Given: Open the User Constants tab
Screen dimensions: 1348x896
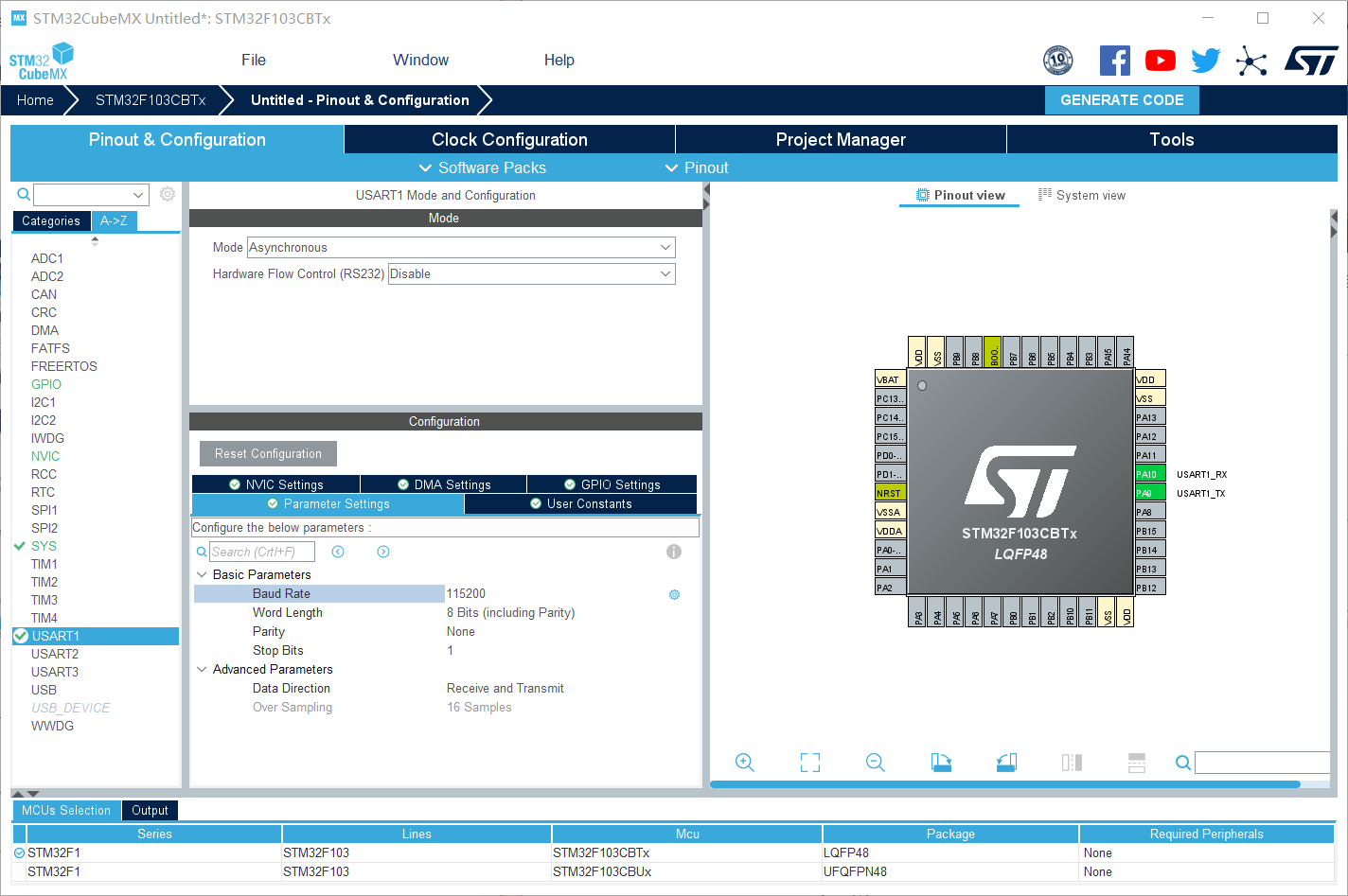Looking at the screenshot, I should (x=580, y=503).
